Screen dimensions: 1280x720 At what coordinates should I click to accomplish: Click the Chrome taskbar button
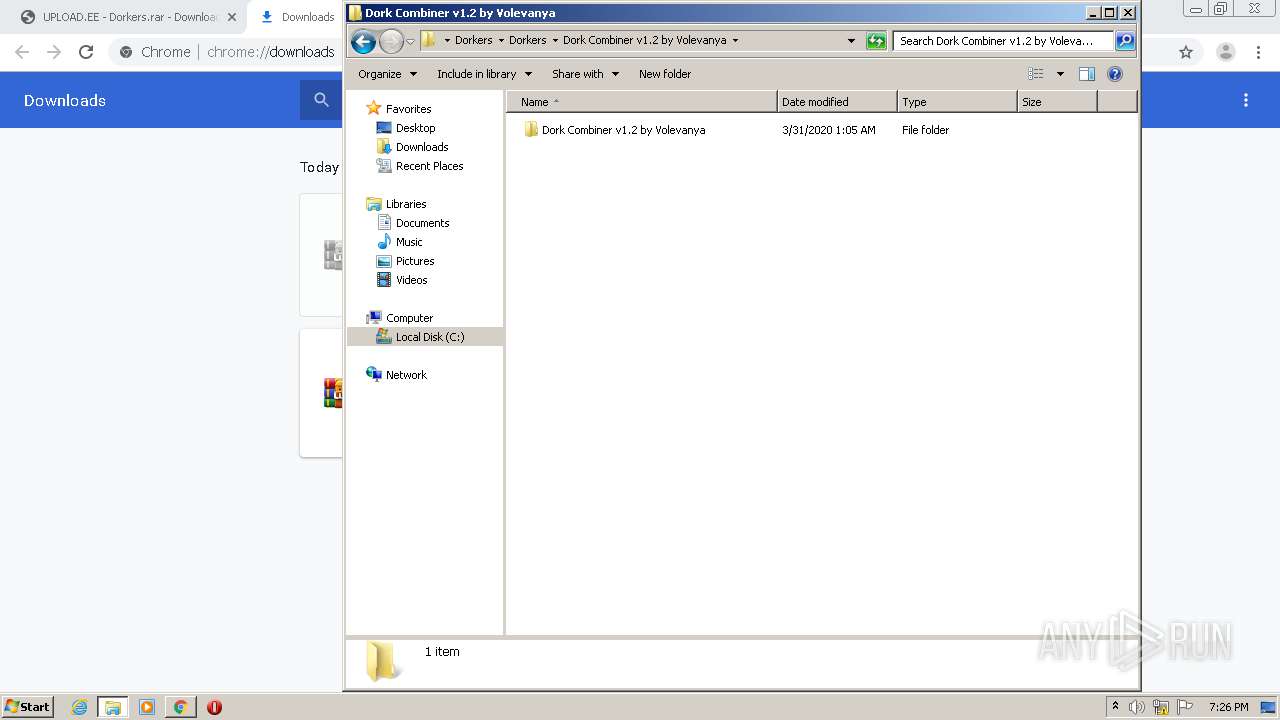pos(180,707)
